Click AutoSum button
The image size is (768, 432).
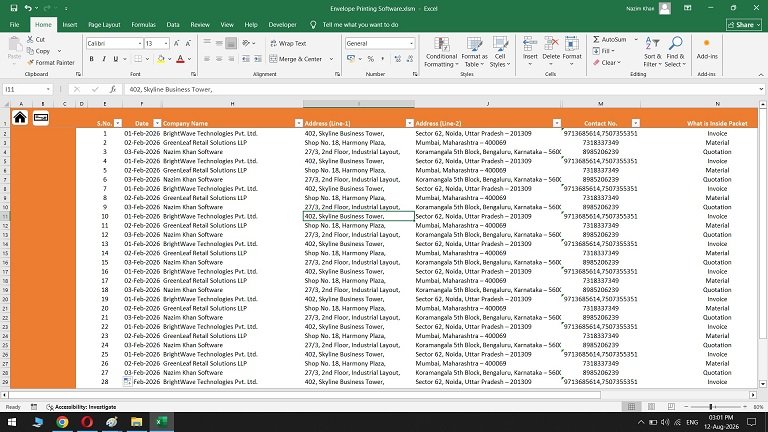coord(610,39)
